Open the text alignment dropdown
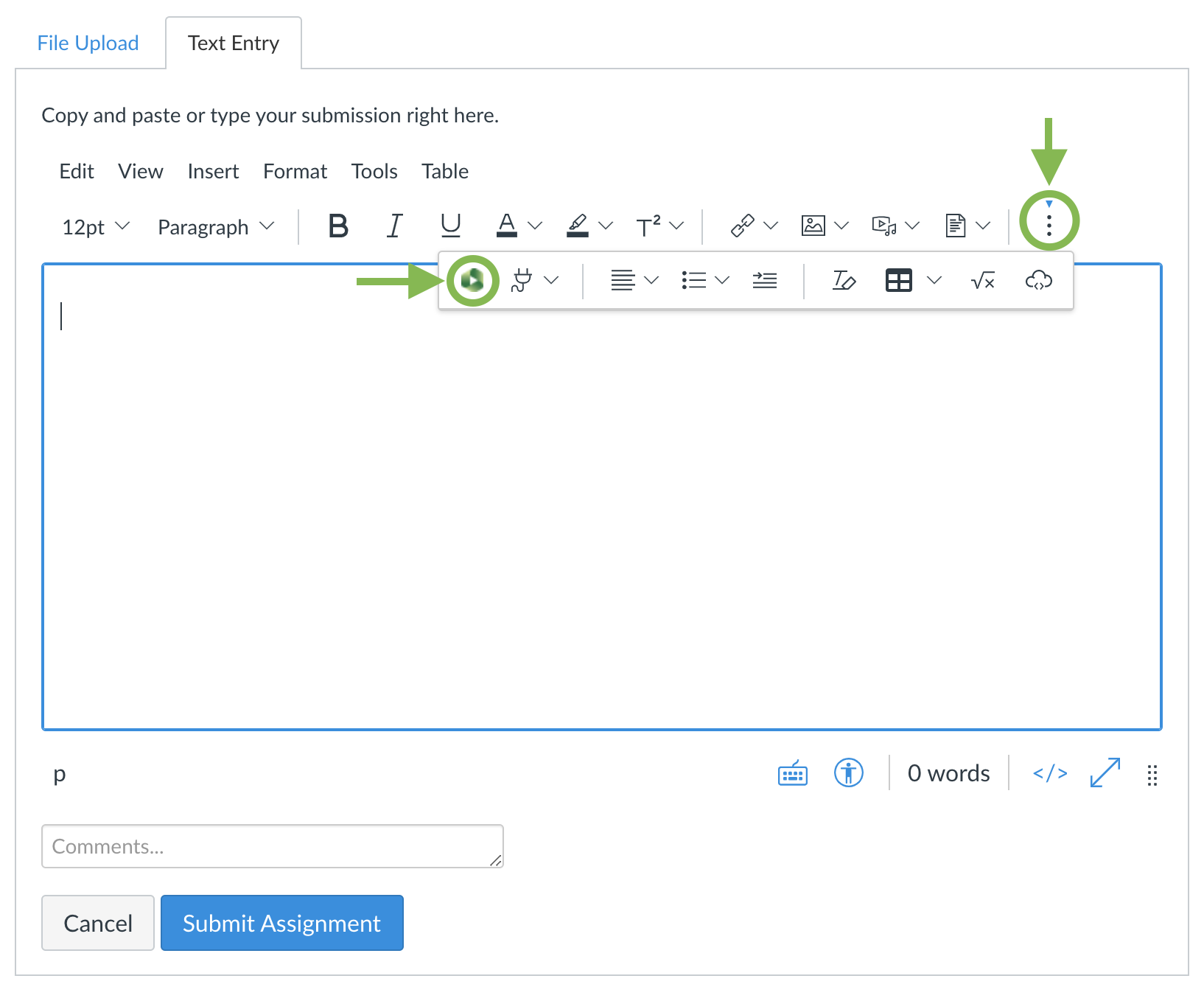This screenshot has height=1001, width=1204. pos(651,280)
